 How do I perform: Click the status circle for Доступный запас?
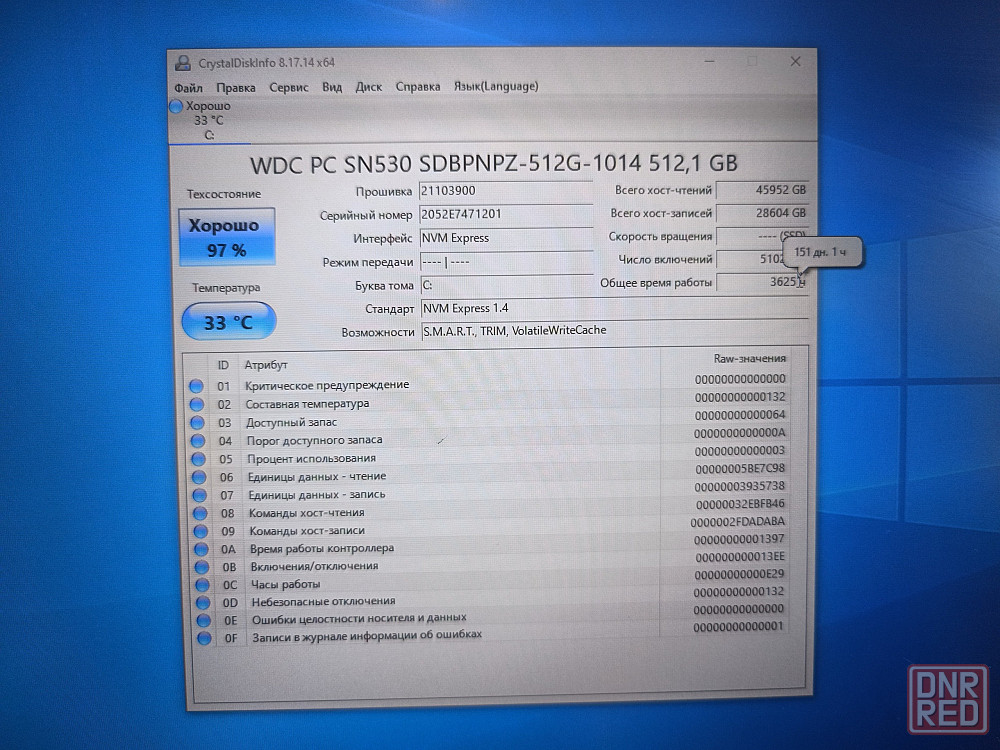coord(197,422)
